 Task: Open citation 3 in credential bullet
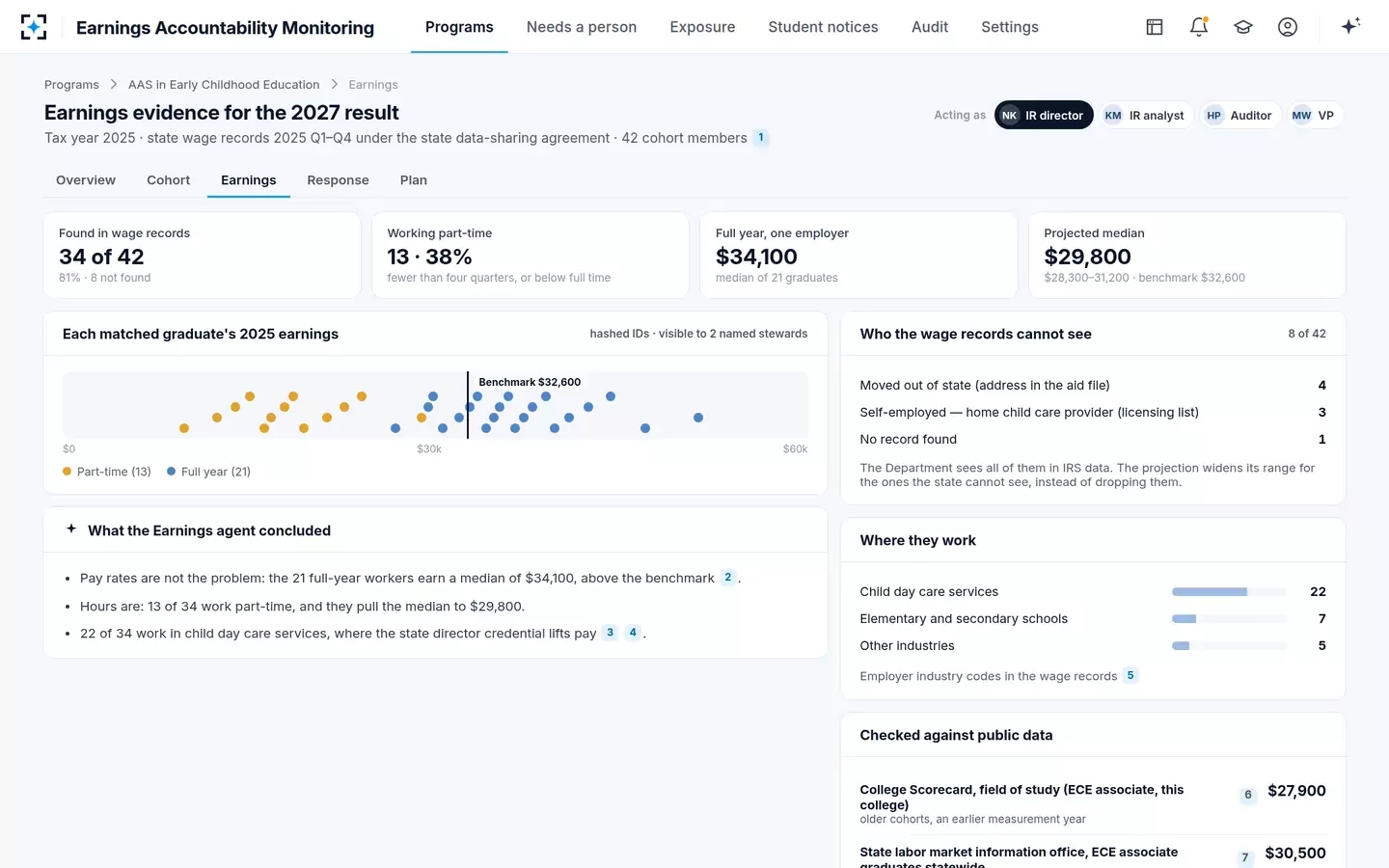point(610,633)
